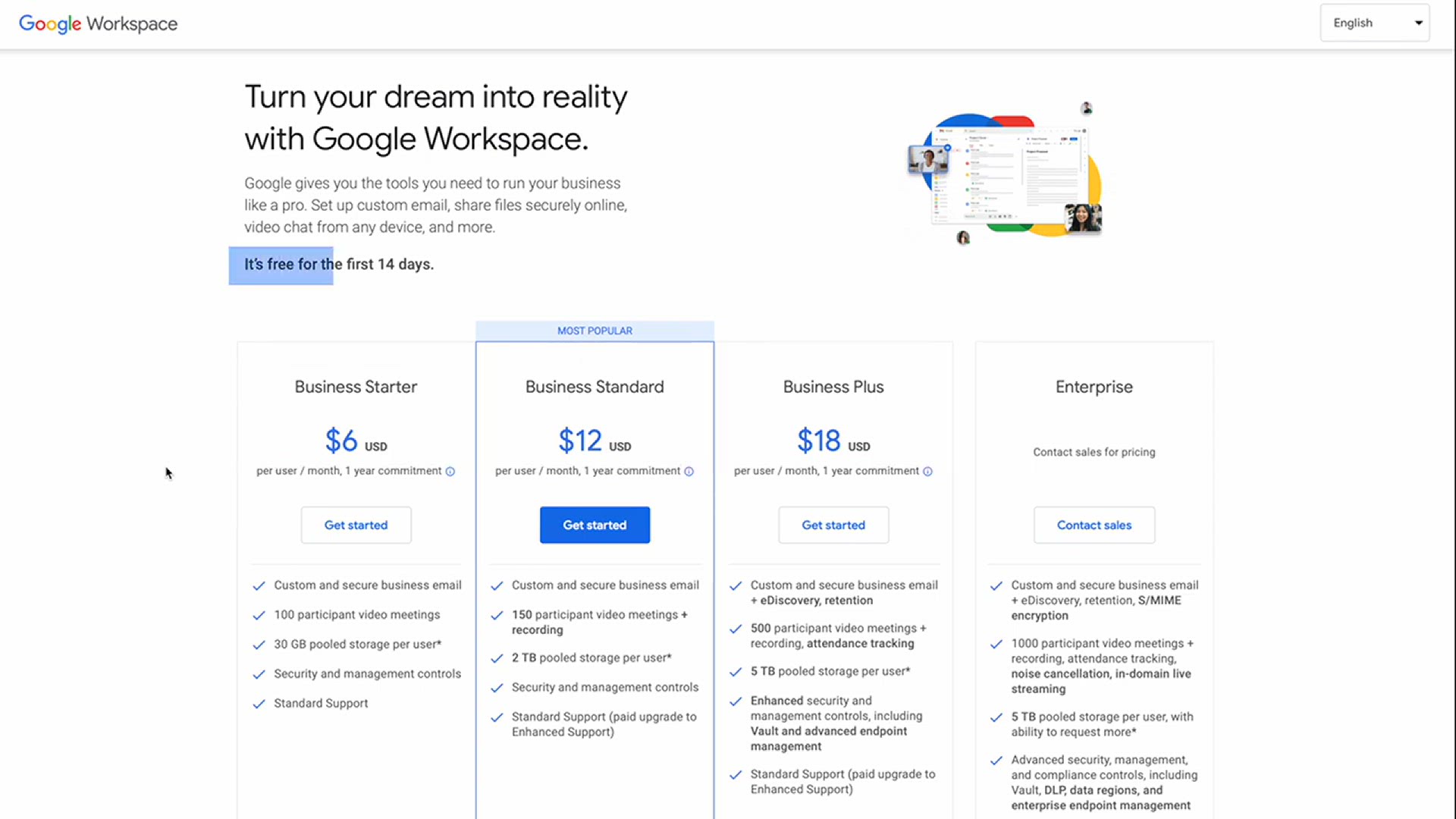Click '500 participant video meetings' feature text

point(838,636)
